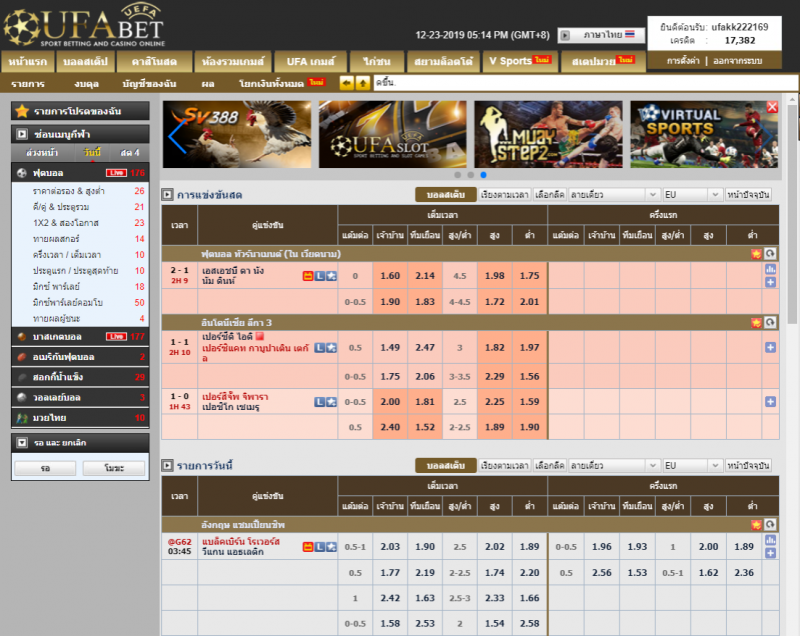800x636 pixels.
Task: Open EU odds dropdown in รายการวันนี้ section
Action: click(x=692, y=466)
